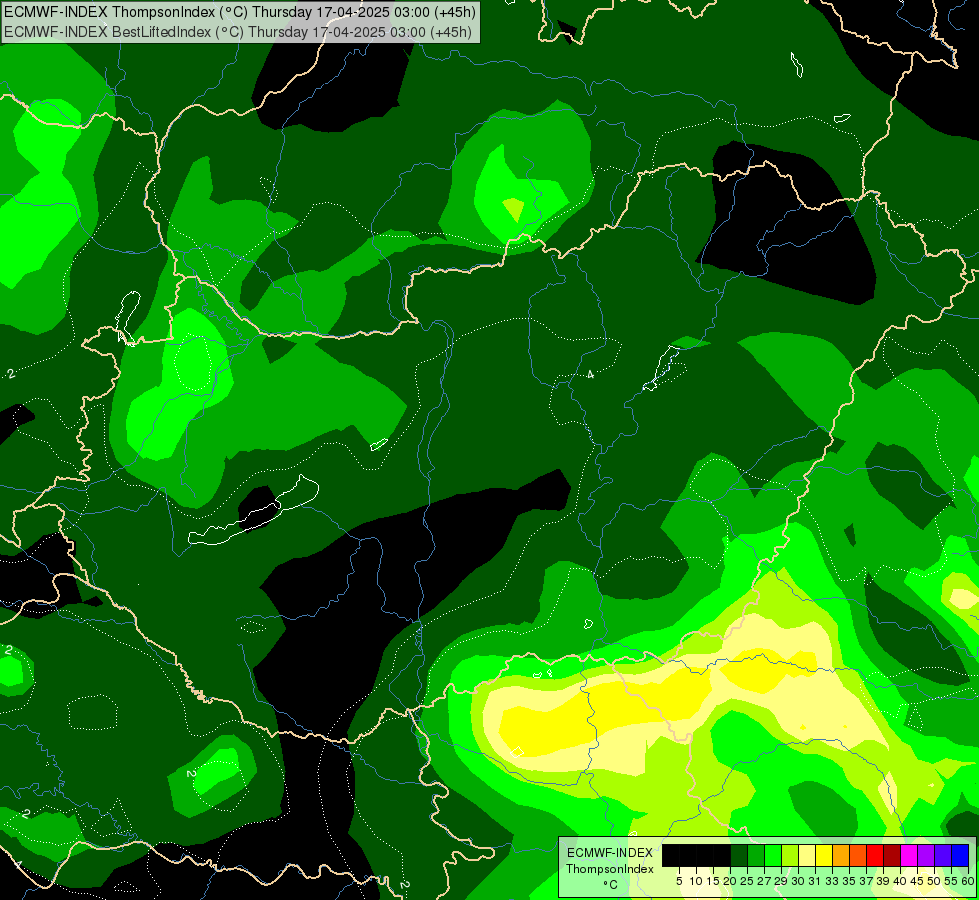The image size is (979, 900).
Task: Click the legend scale value 40
Action: click(x=900, y=881)
